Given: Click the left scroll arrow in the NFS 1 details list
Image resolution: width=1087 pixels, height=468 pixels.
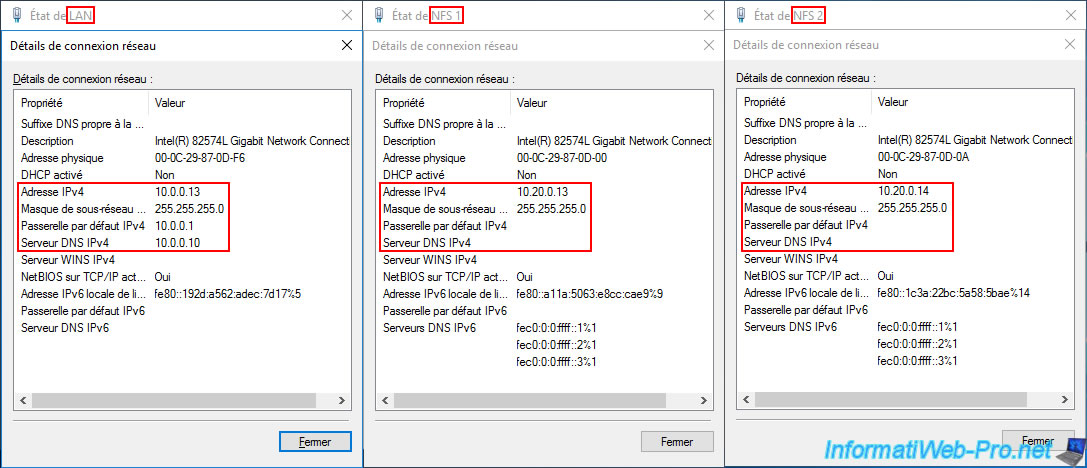Looking at the screenshot, I should 385,401.
